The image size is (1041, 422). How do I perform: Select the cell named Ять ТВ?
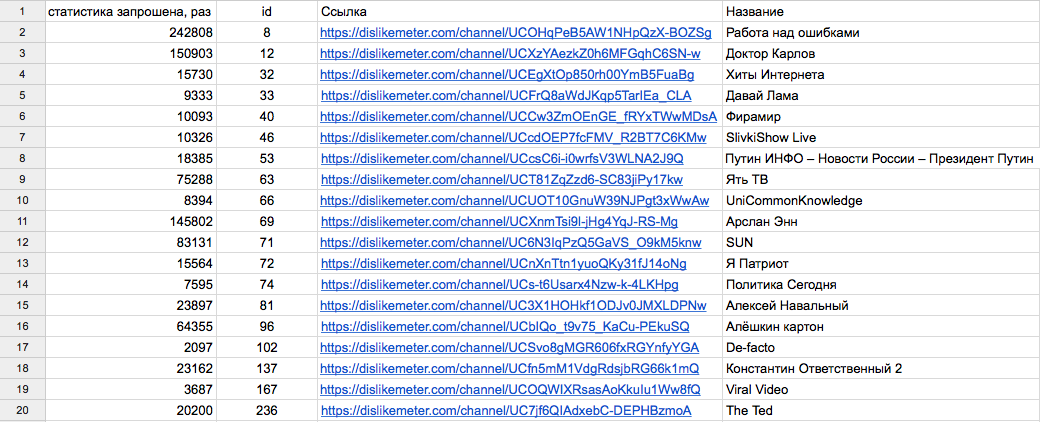pos(881,180)
